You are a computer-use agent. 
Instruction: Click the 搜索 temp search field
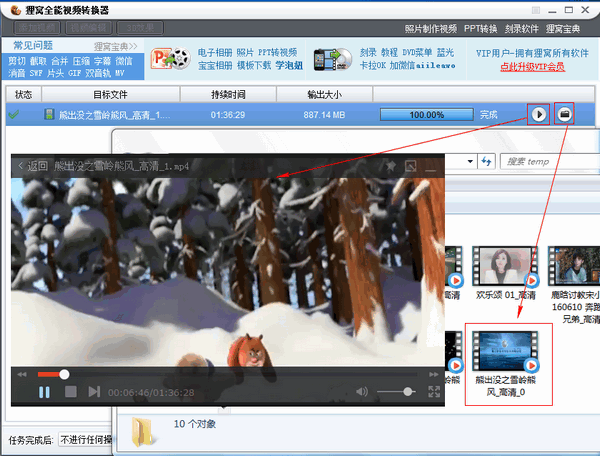pyautogui.click(x=550, y=161)
